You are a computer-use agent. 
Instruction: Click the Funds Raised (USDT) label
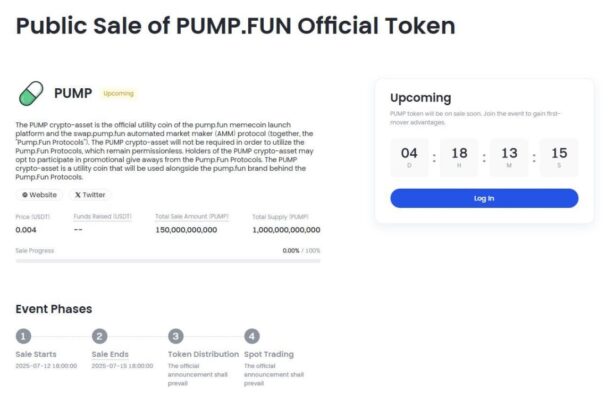pyautogui.click(x=102, y=216)
